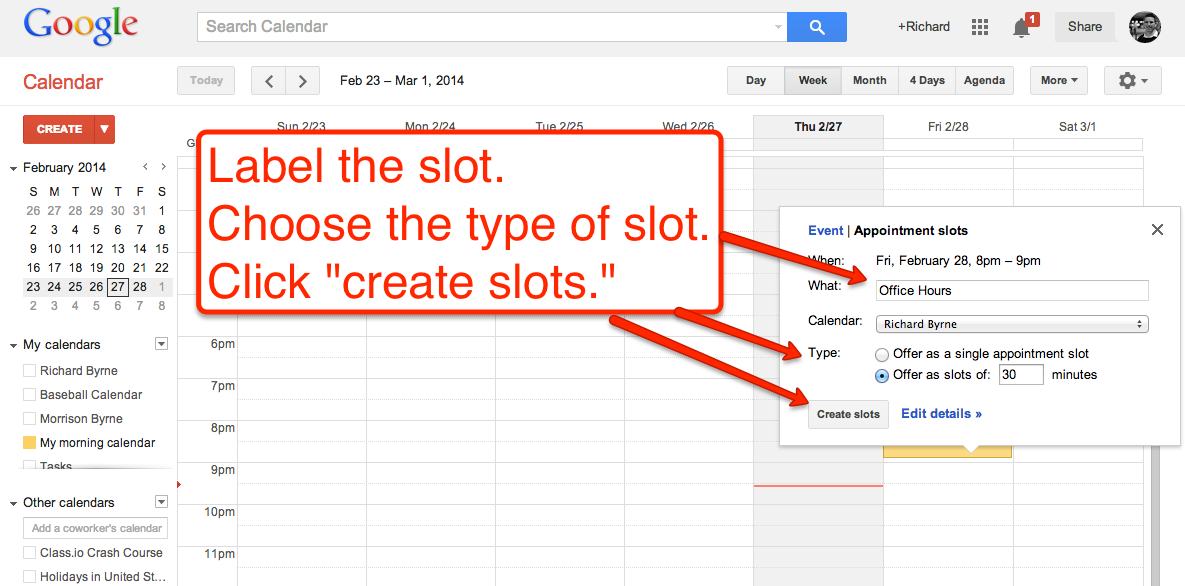Open the Edit details link
The height and width of the screenshot is (586, 1185).
point(941,414)
